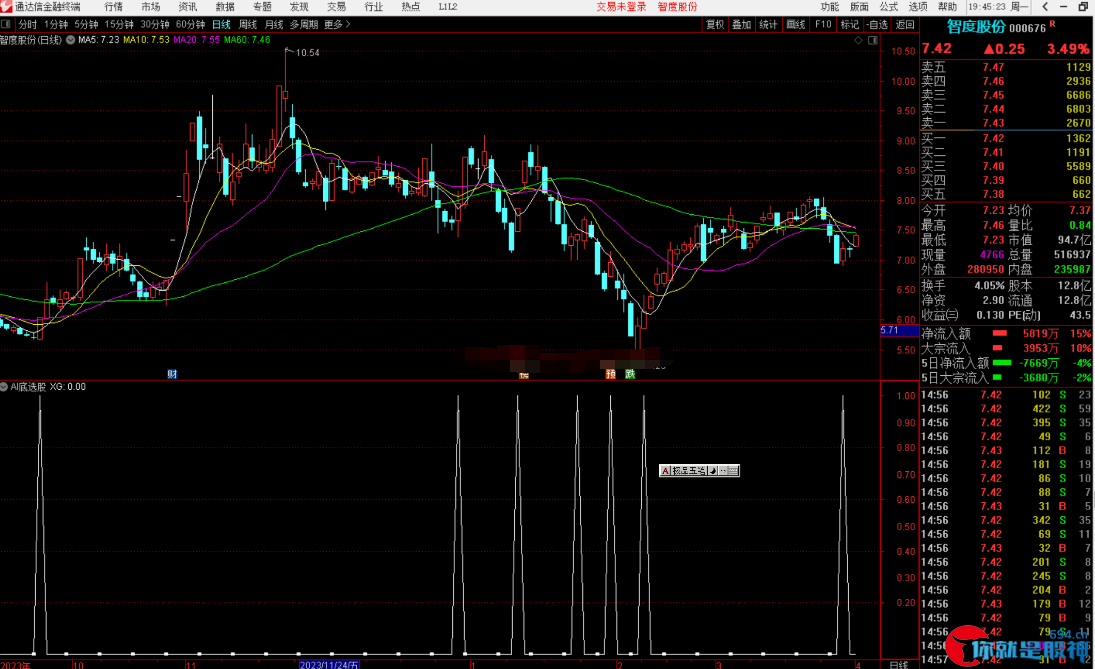Screen dimensions: 1095x669
Task: Open the 资讯 menu
Action: tap(187, 6)
